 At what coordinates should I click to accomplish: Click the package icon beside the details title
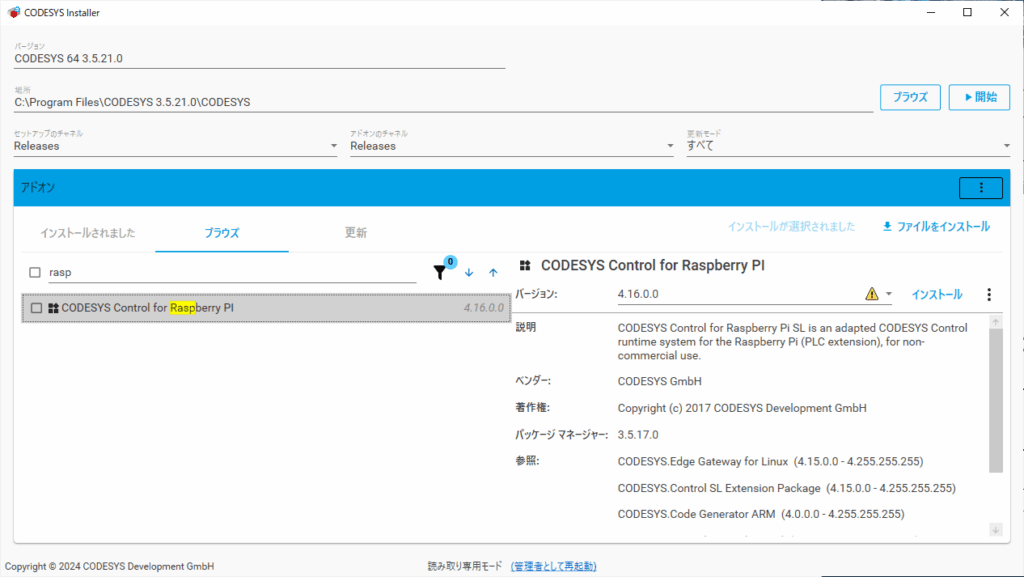[x=525, y=266]
